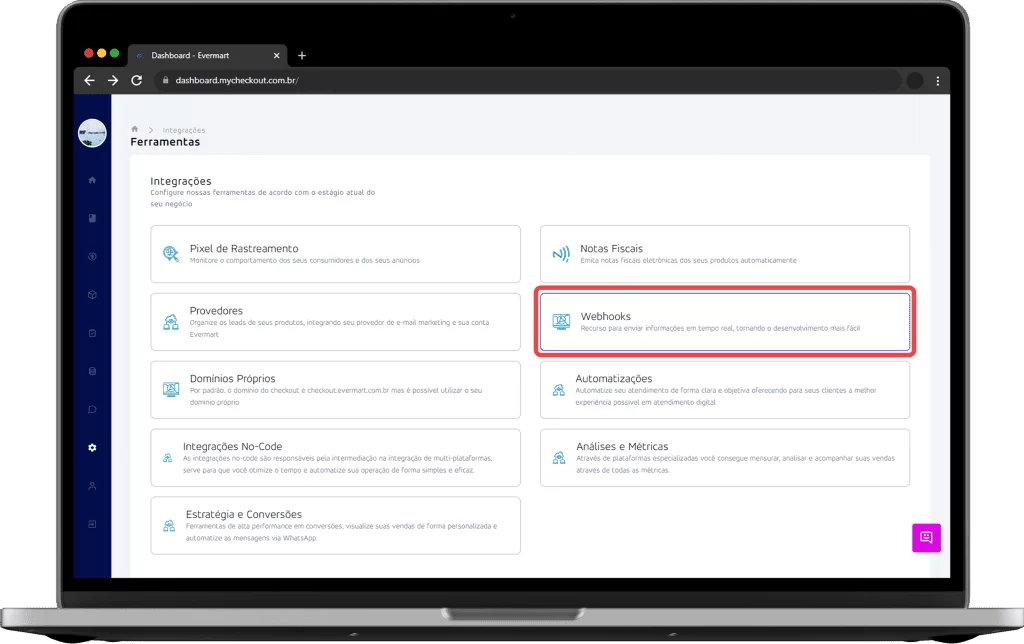The height and width of the screenshot is (644, 1024).
Task: Click the Integrações breadcrumb link
Action: point(183,130)
